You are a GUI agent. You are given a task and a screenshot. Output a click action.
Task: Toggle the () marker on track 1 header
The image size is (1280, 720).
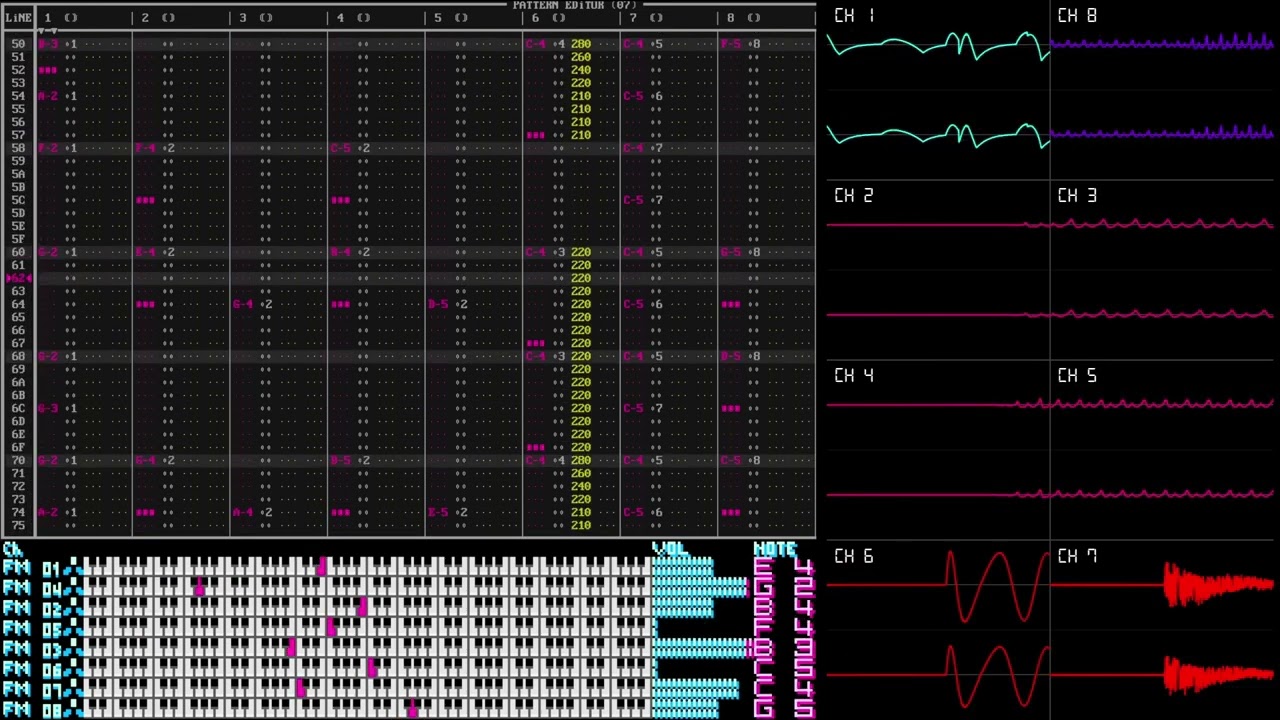click(71, 18)
